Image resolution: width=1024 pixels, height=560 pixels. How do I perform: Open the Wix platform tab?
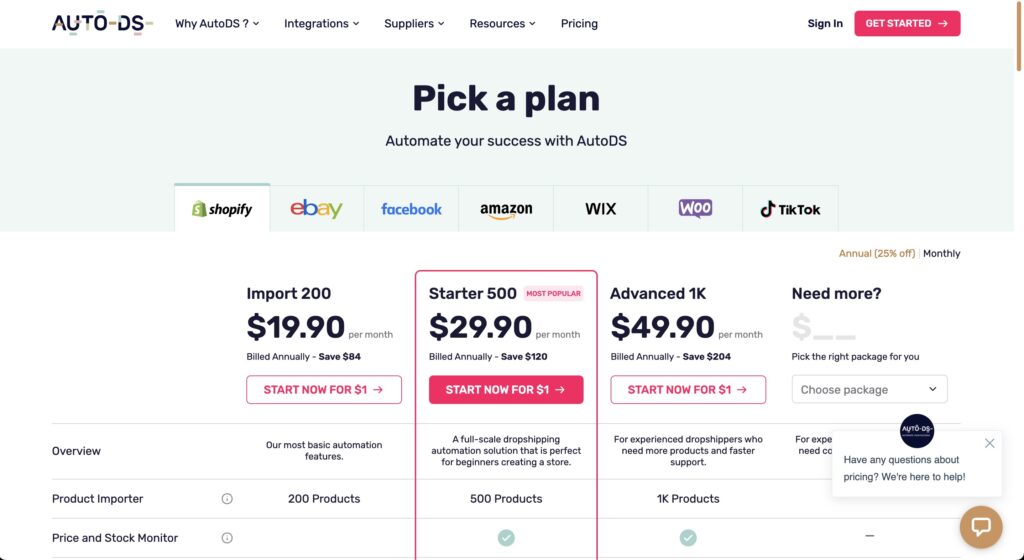tap(601, 209)
